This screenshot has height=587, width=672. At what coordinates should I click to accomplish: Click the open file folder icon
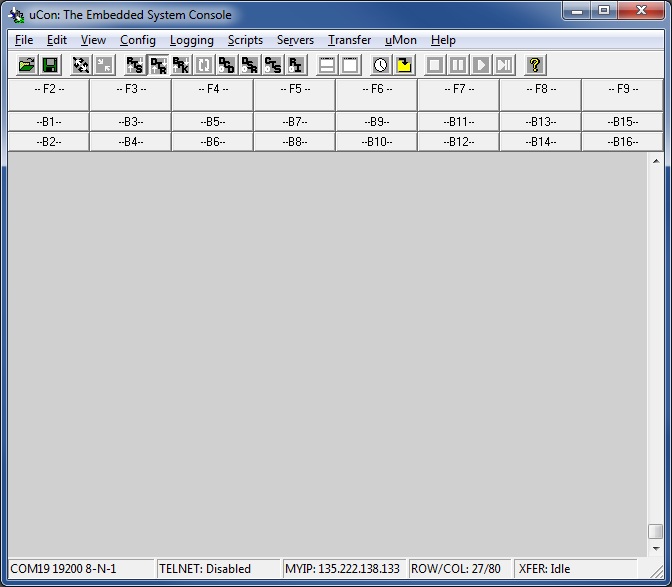coord(27,65)
